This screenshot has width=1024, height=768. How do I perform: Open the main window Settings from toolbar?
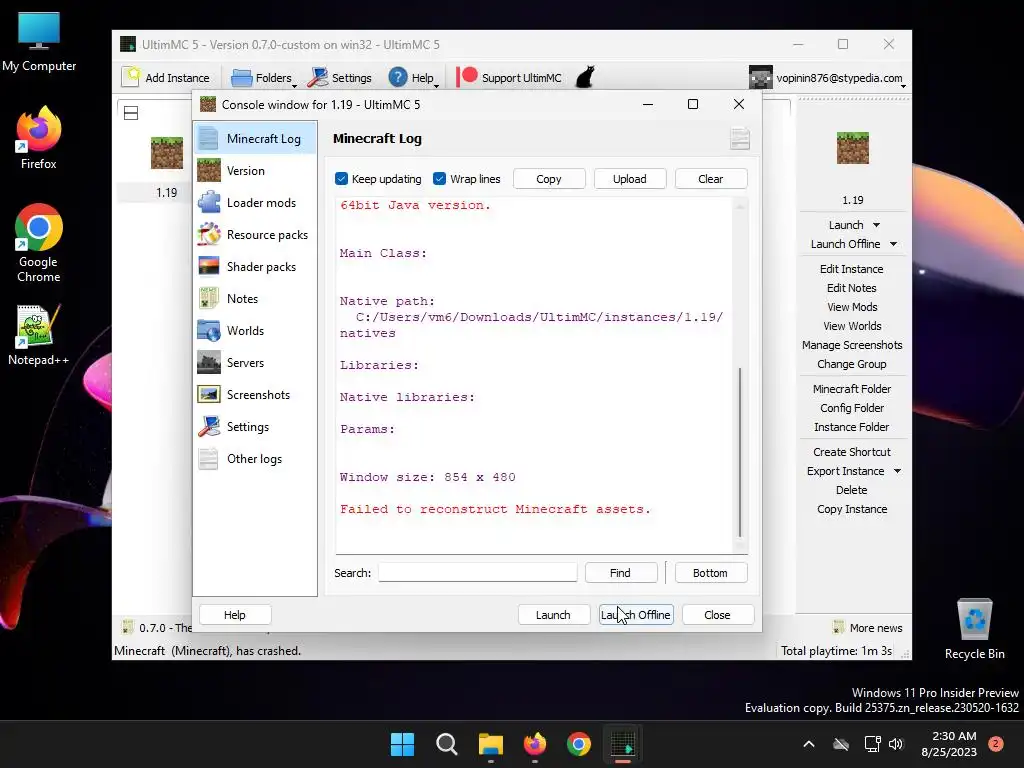coord(340,78)
